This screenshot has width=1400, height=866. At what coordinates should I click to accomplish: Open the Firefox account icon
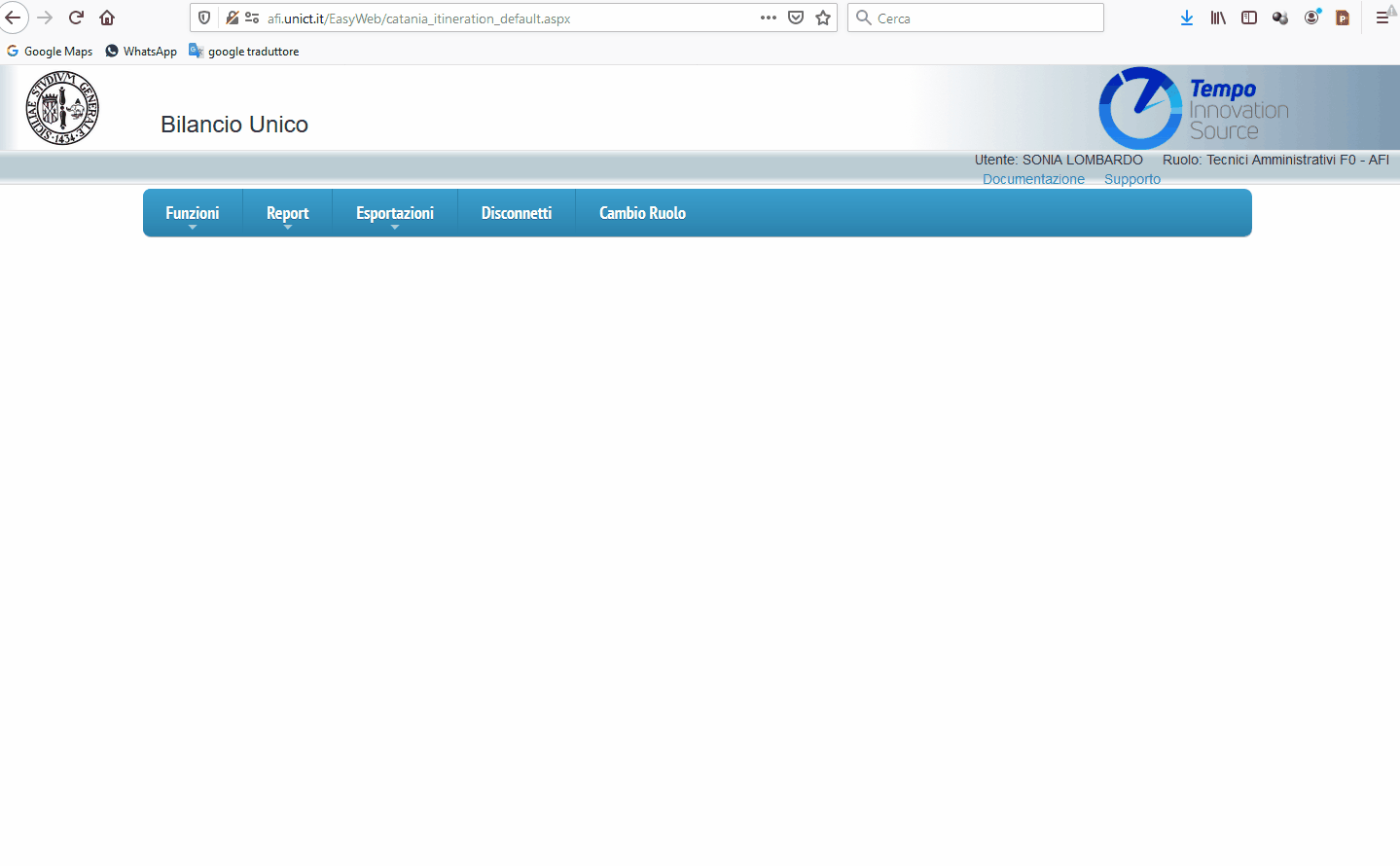pos(1312,18)
